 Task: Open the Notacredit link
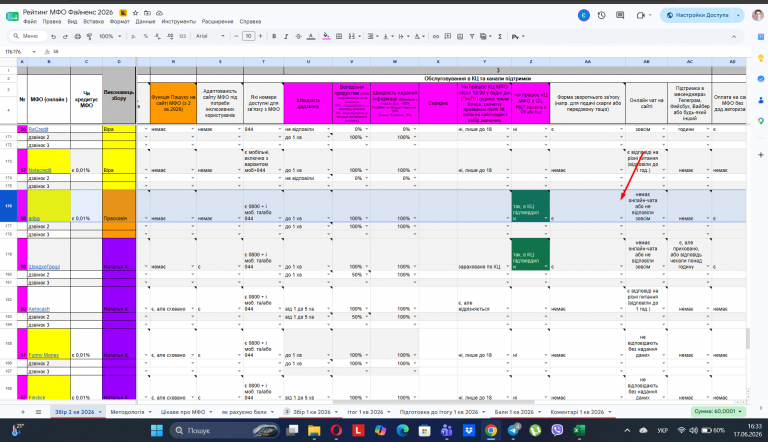coord(40,170)
